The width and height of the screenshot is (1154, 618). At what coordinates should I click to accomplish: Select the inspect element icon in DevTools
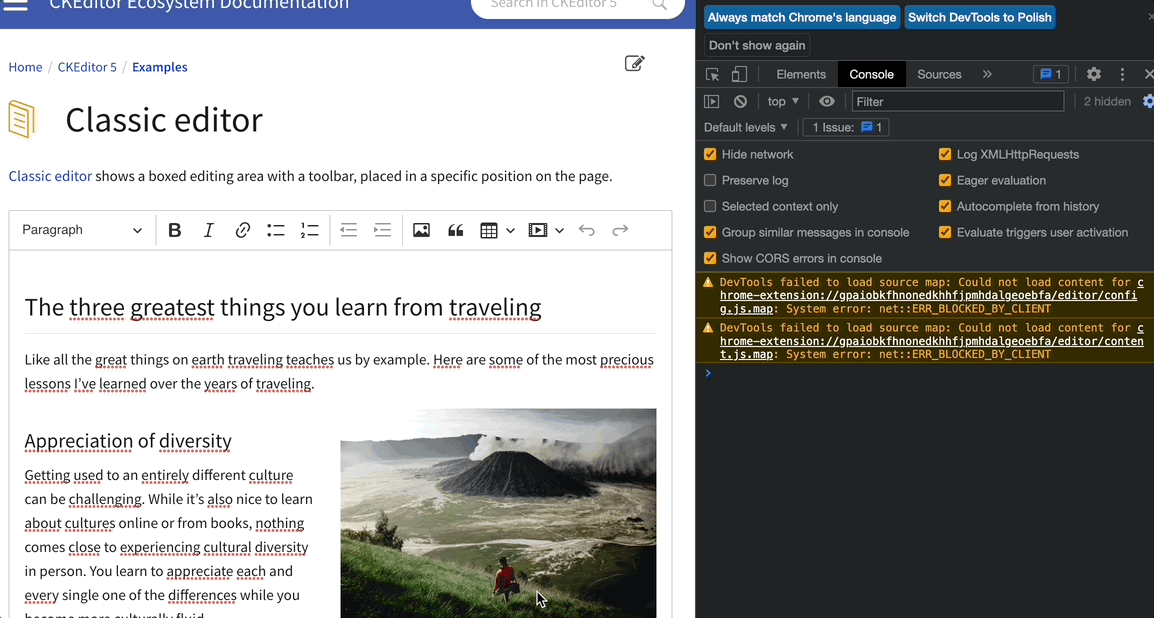point(711,74)
